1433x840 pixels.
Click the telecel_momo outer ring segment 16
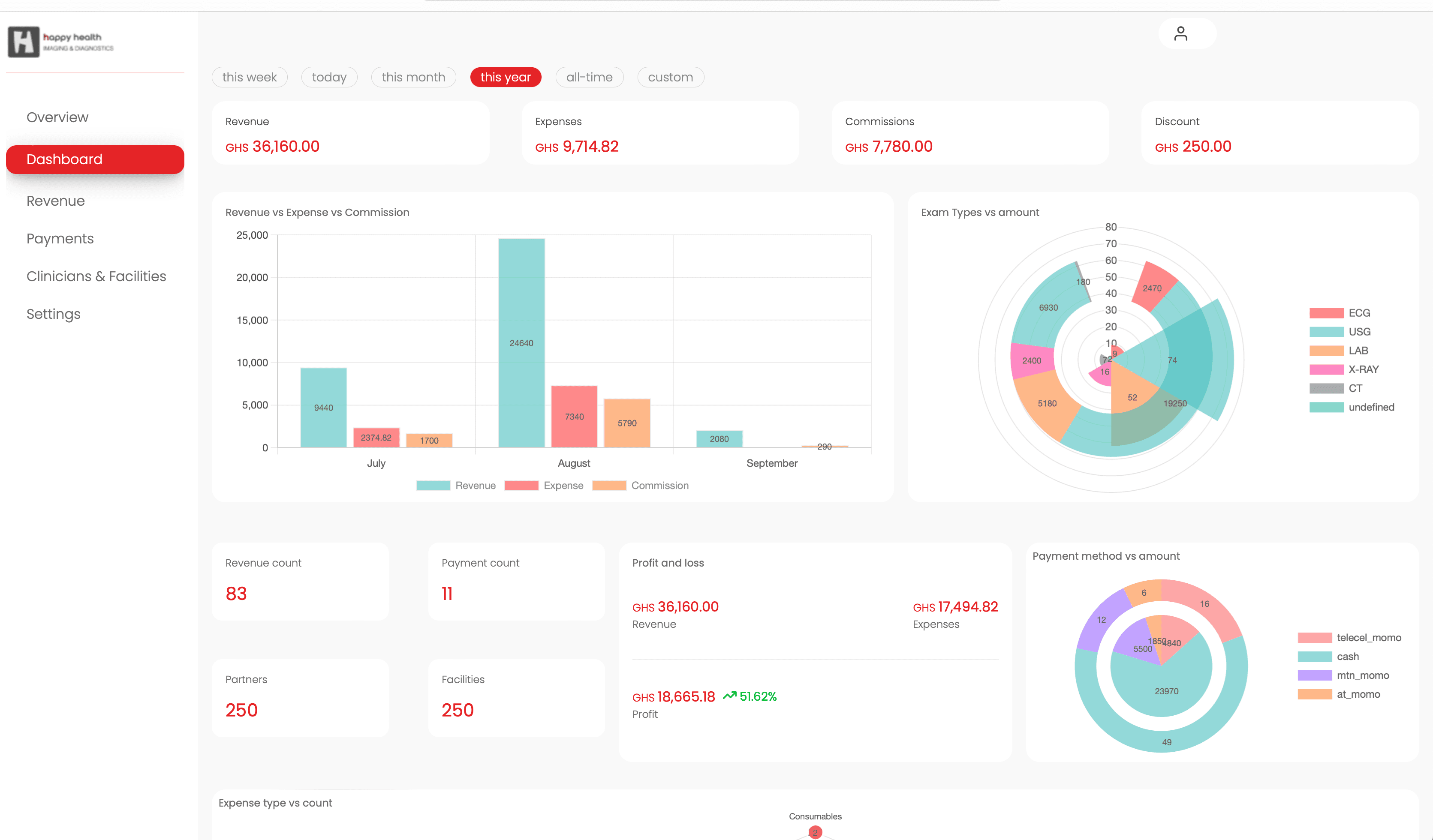point(1204,604)
